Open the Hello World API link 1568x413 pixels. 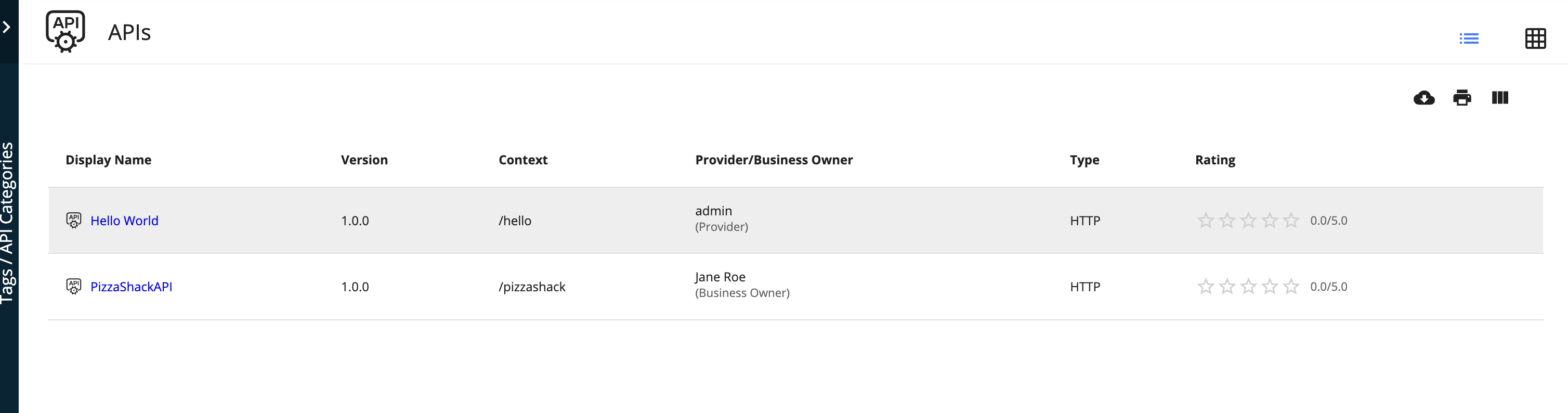(124, 221)
